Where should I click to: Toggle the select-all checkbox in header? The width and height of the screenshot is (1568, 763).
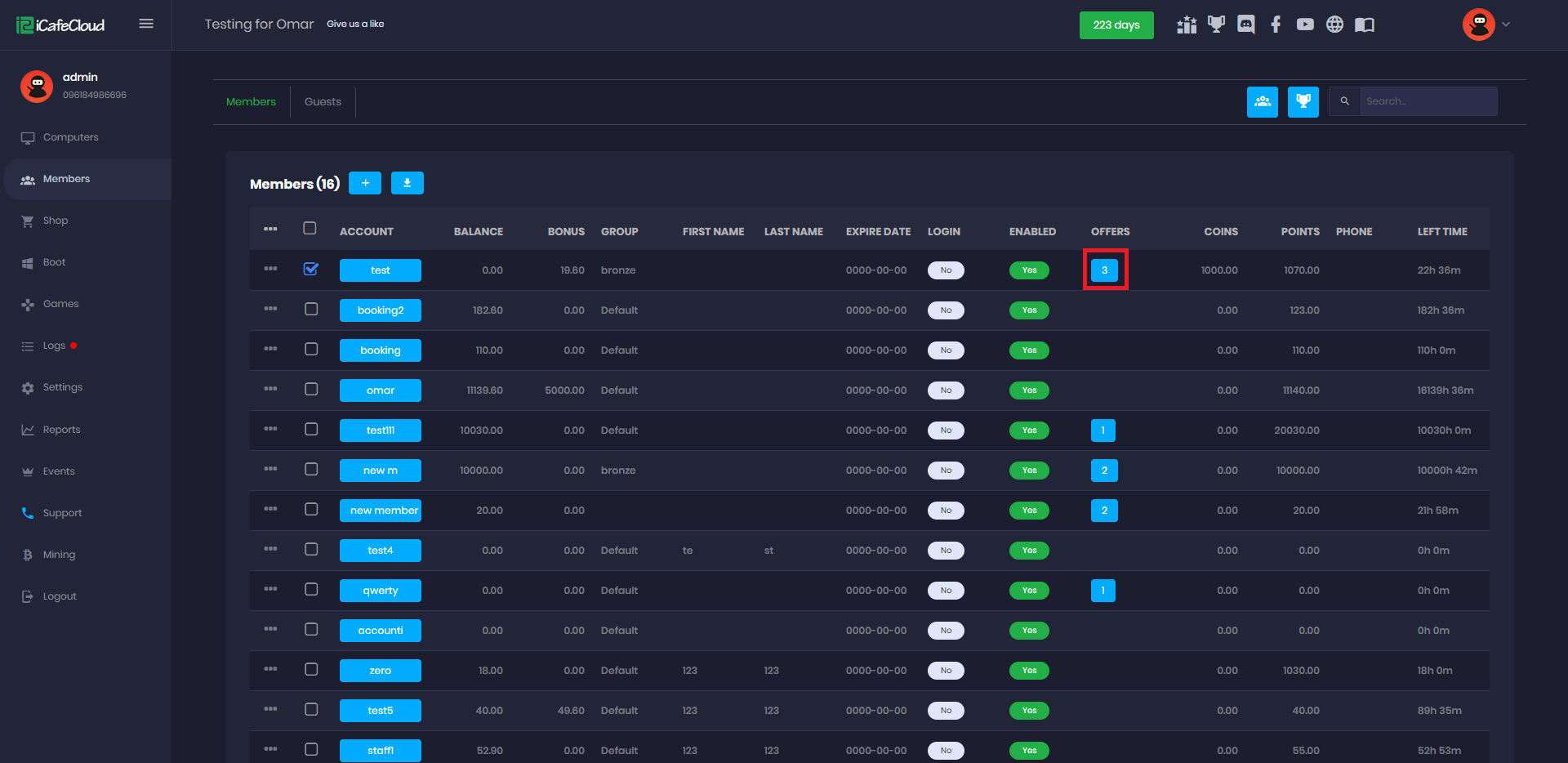point(310,228)
